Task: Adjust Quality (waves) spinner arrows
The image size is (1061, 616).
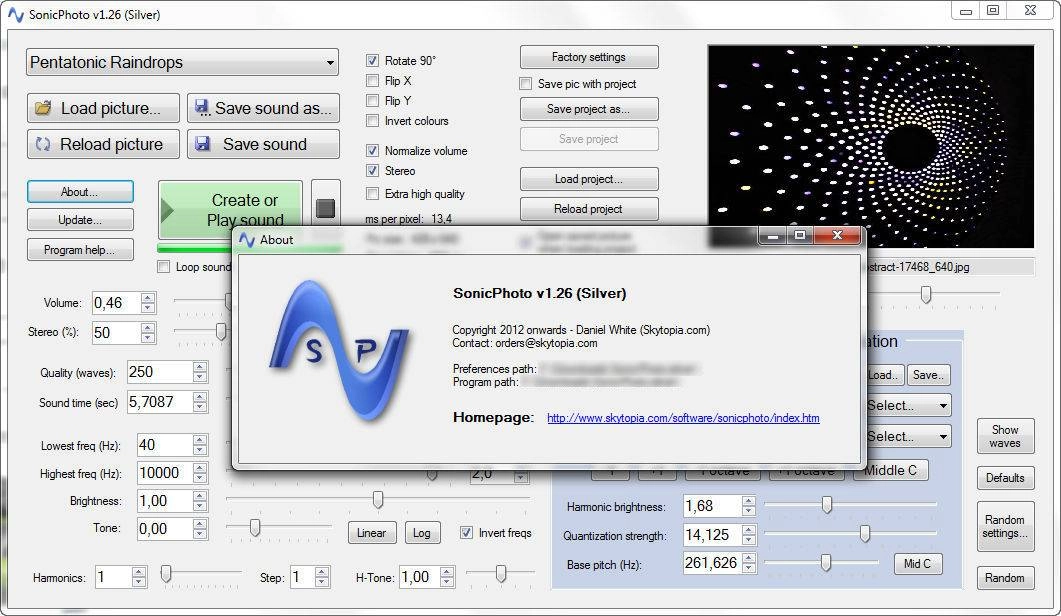Action: (200, 372)
